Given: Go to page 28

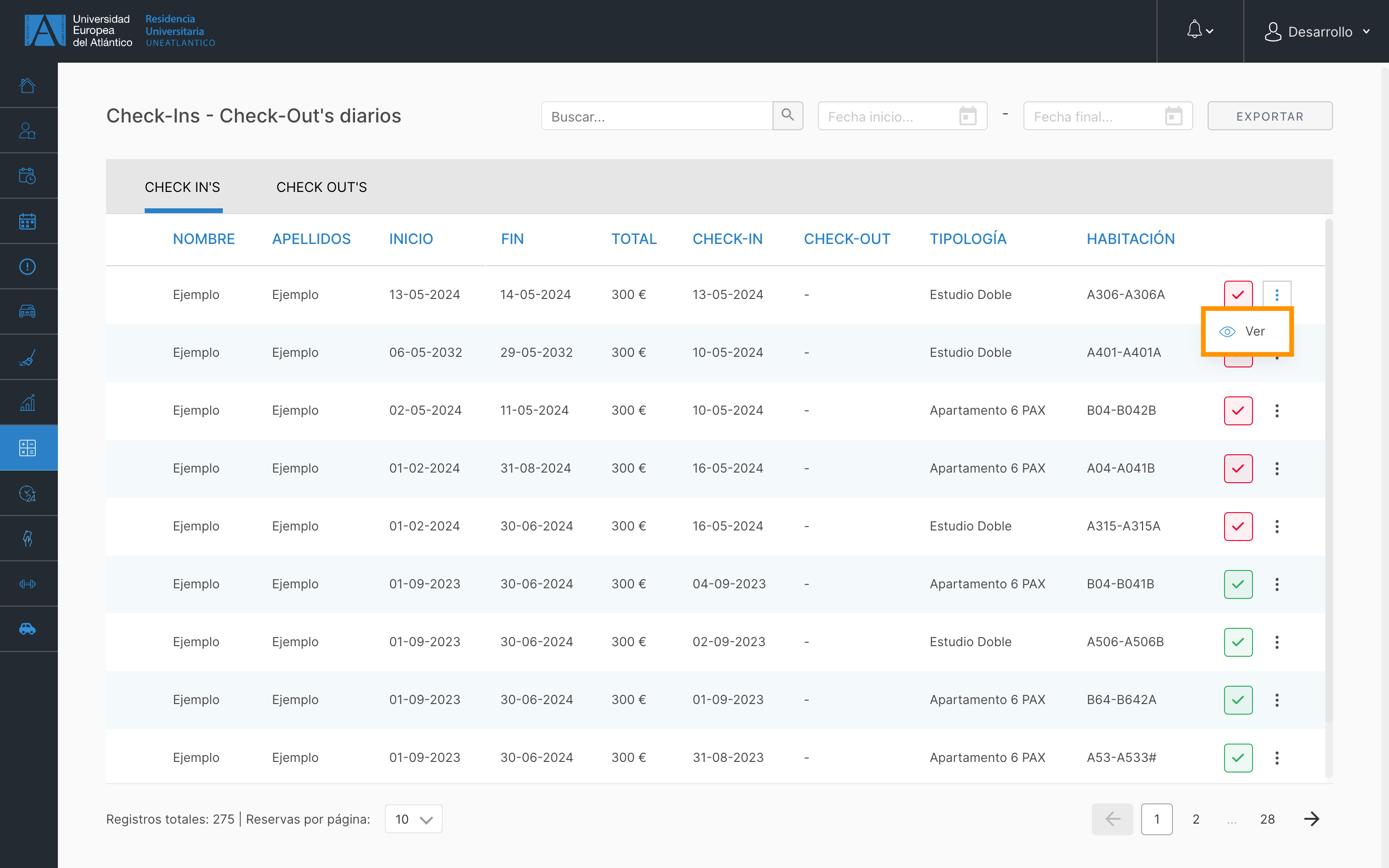Looking at the screenshot, I should click(1267, 819).
